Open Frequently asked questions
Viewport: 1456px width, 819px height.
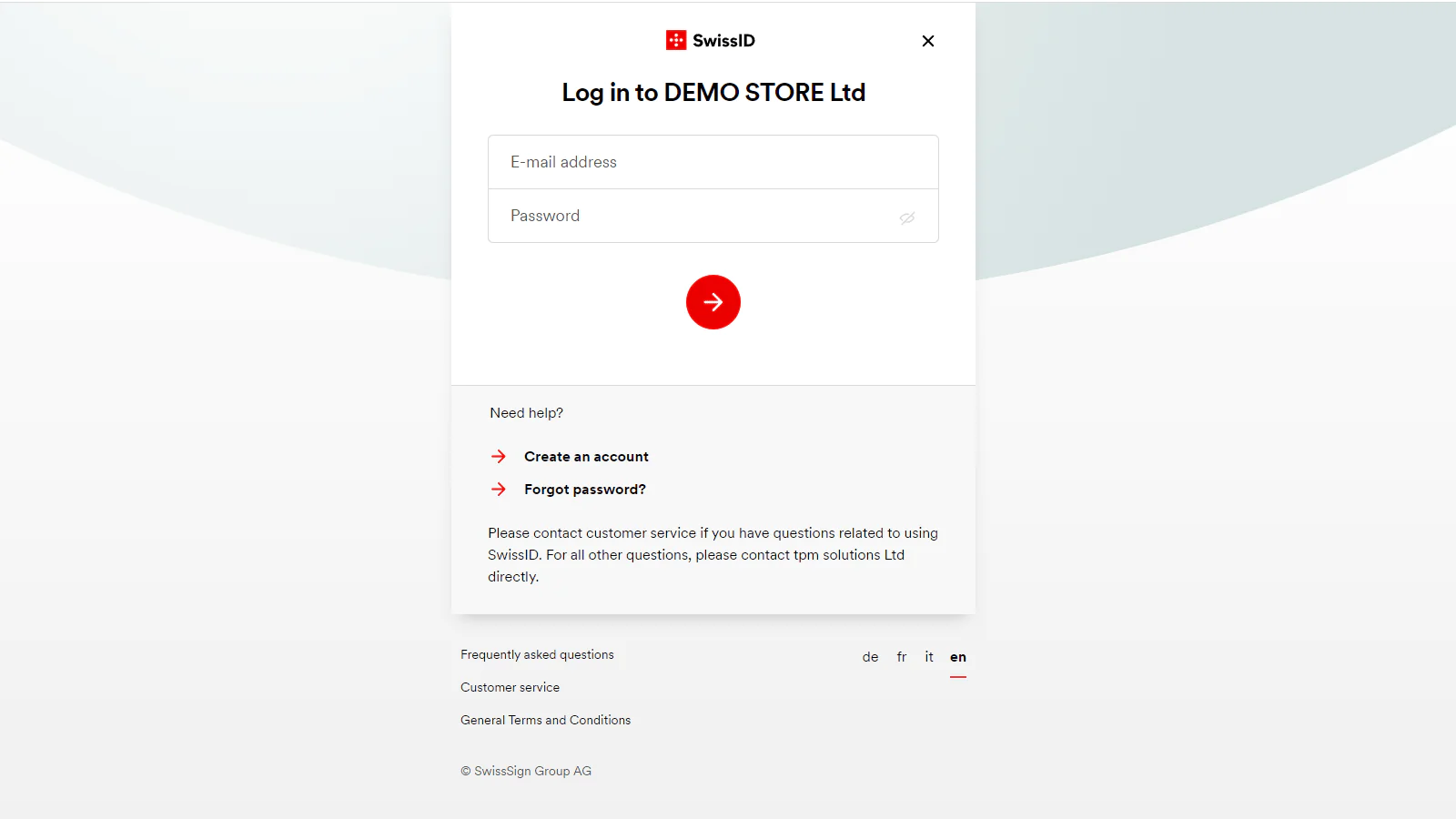pyautogui.click(x=537, y=654)
